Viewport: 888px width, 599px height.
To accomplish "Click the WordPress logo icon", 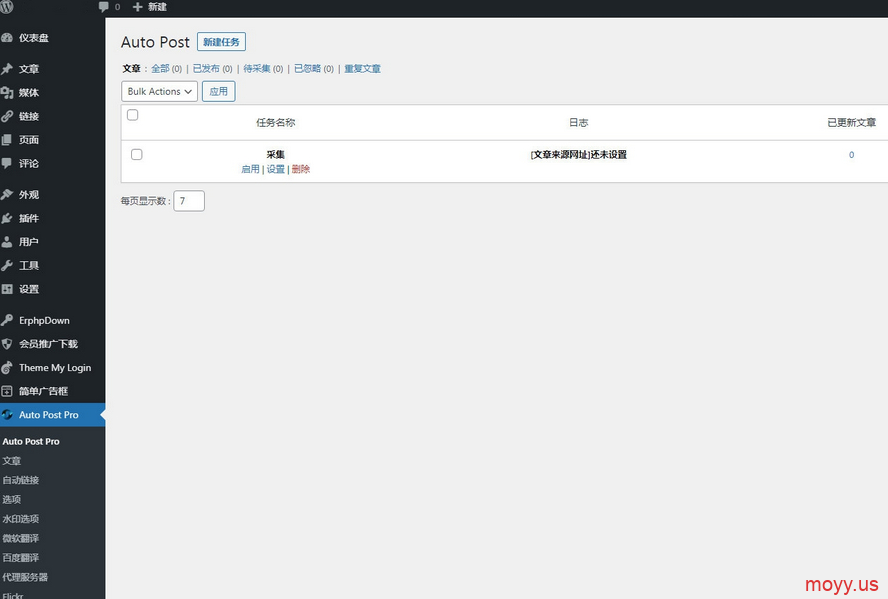I will click(6, 7).
